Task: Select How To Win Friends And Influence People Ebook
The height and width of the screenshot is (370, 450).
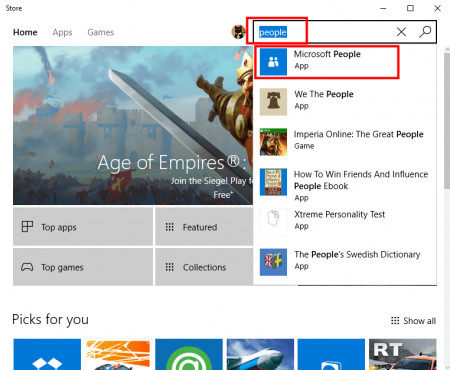Action: click(x=361, y=180)
